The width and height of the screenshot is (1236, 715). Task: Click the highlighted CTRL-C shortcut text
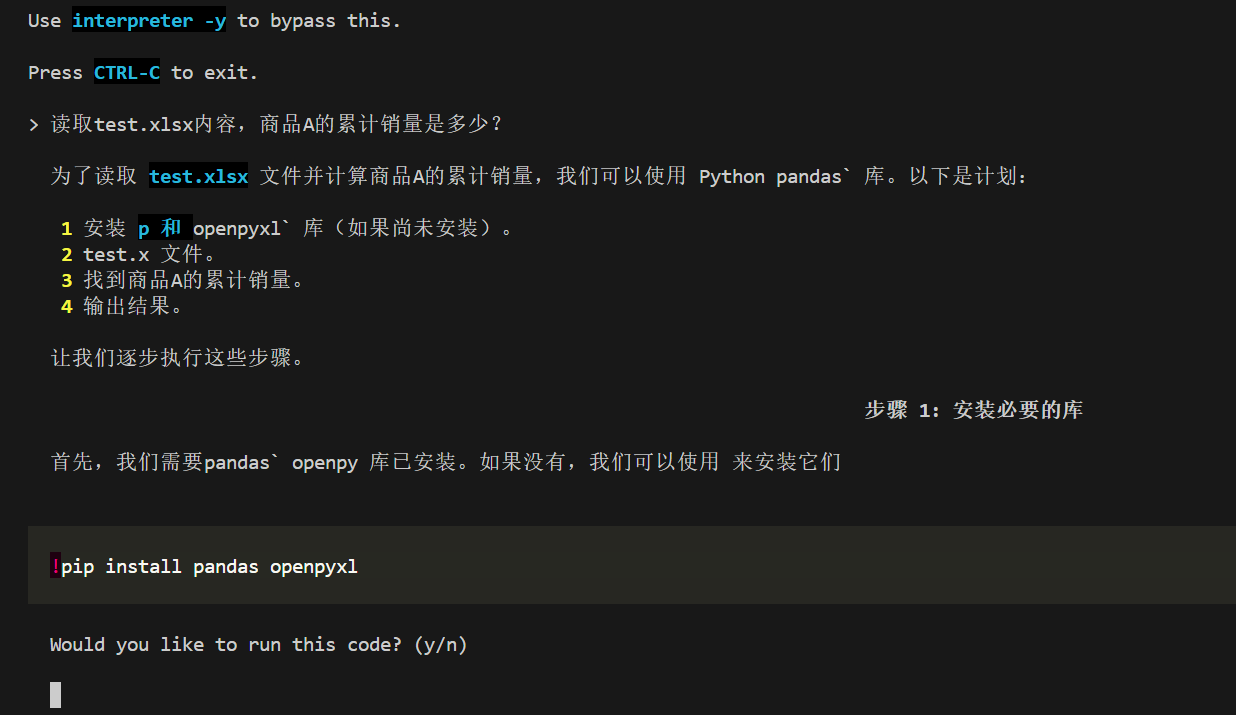(127, 73)
